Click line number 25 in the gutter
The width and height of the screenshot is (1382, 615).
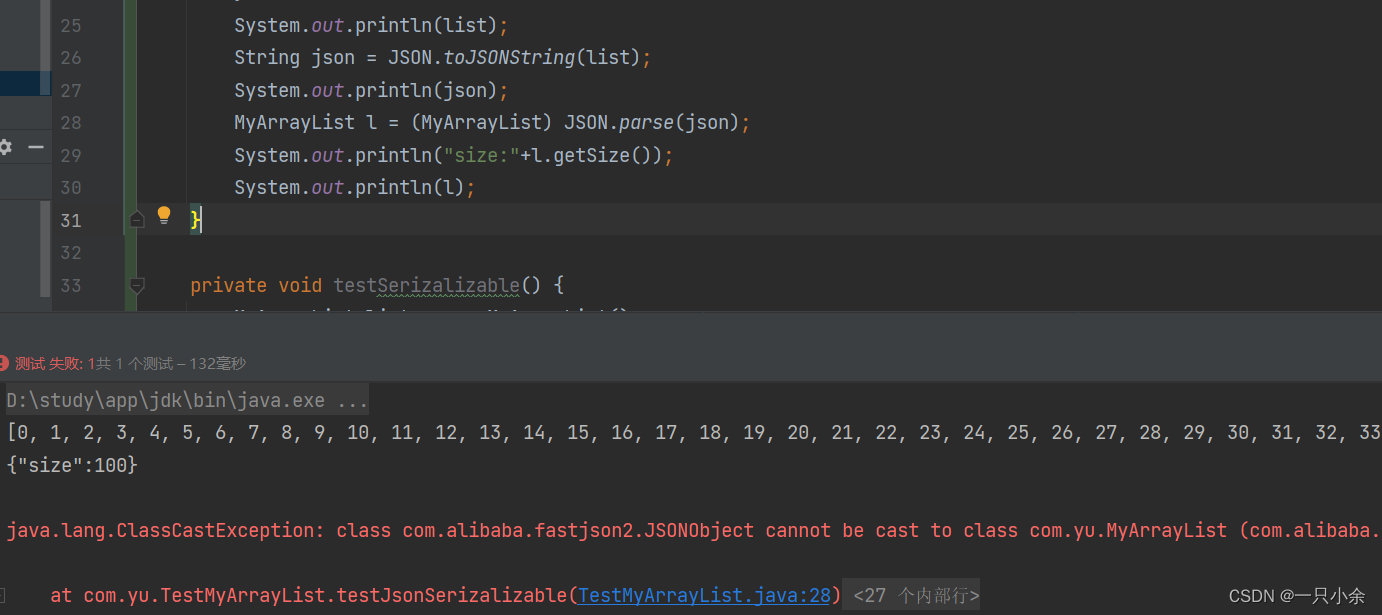pos(71,25)
